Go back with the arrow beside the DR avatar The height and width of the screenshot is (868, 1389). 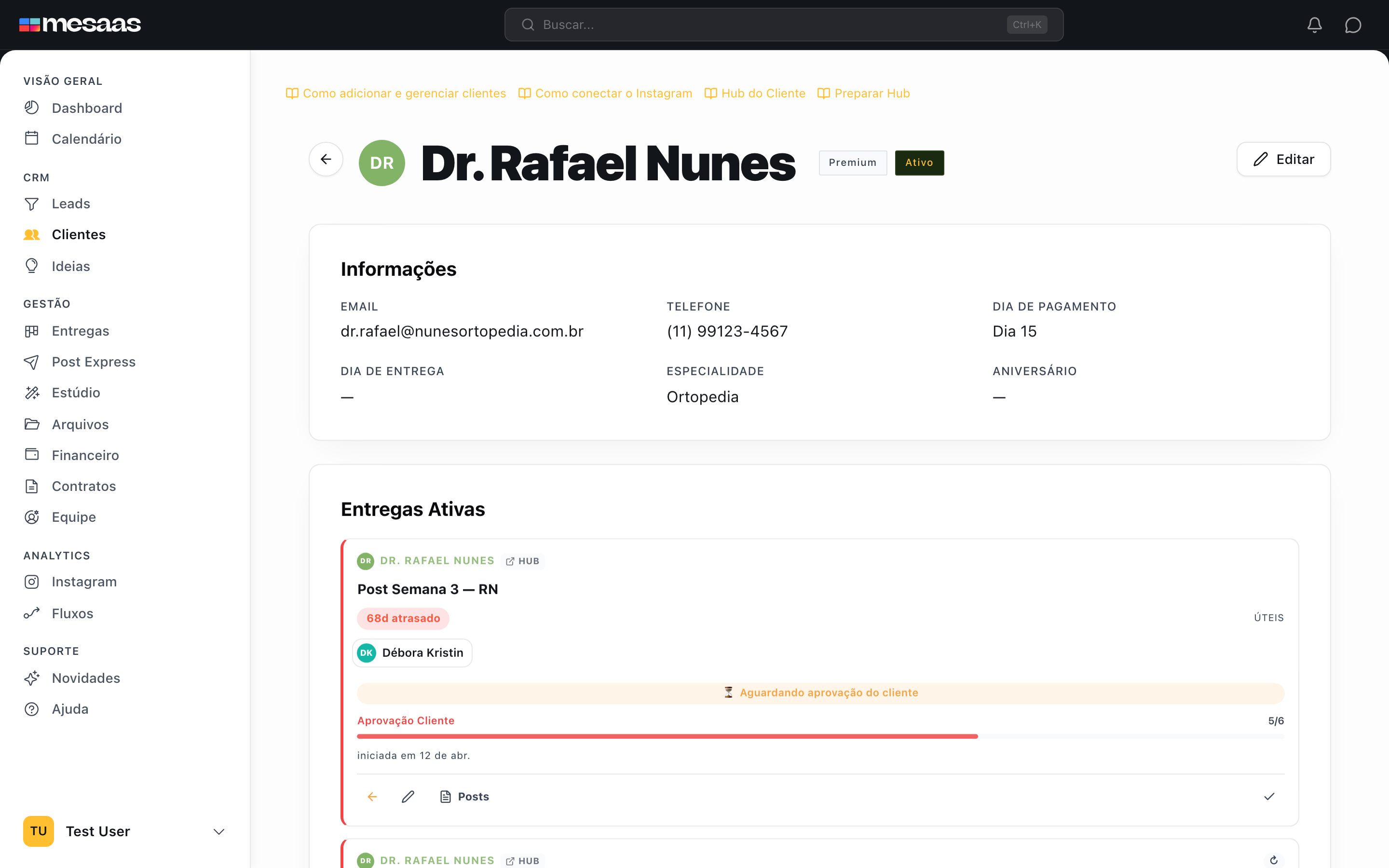(x=326, y=159)
